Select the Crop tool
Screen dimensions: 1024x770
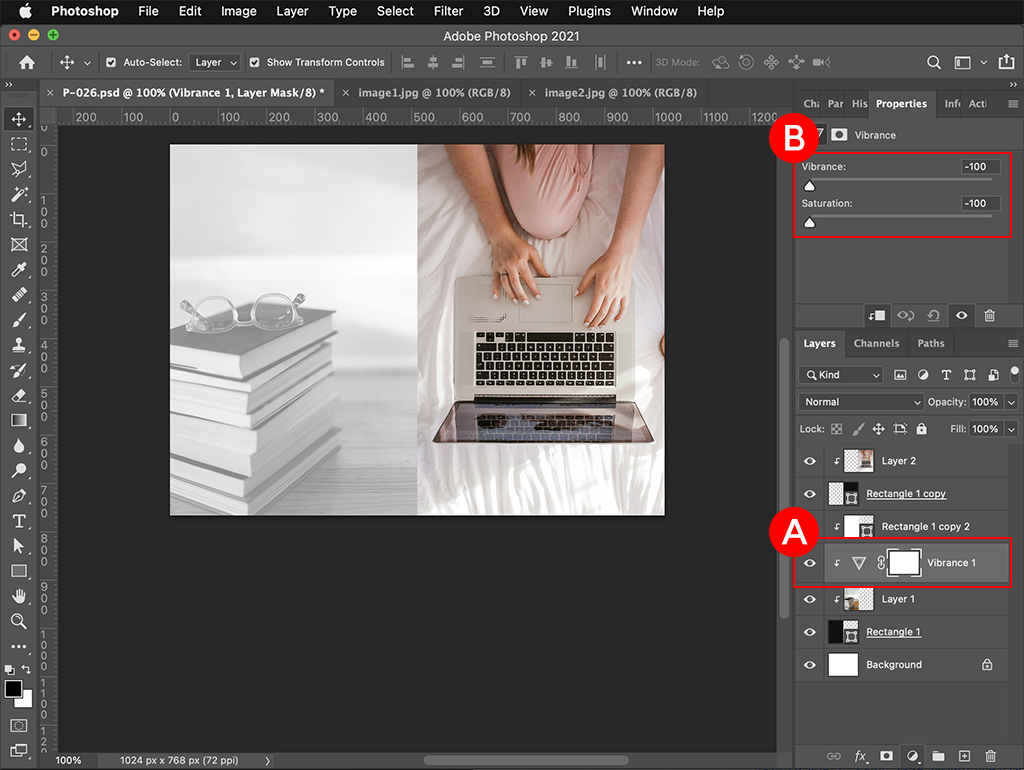tap(19, 219)
